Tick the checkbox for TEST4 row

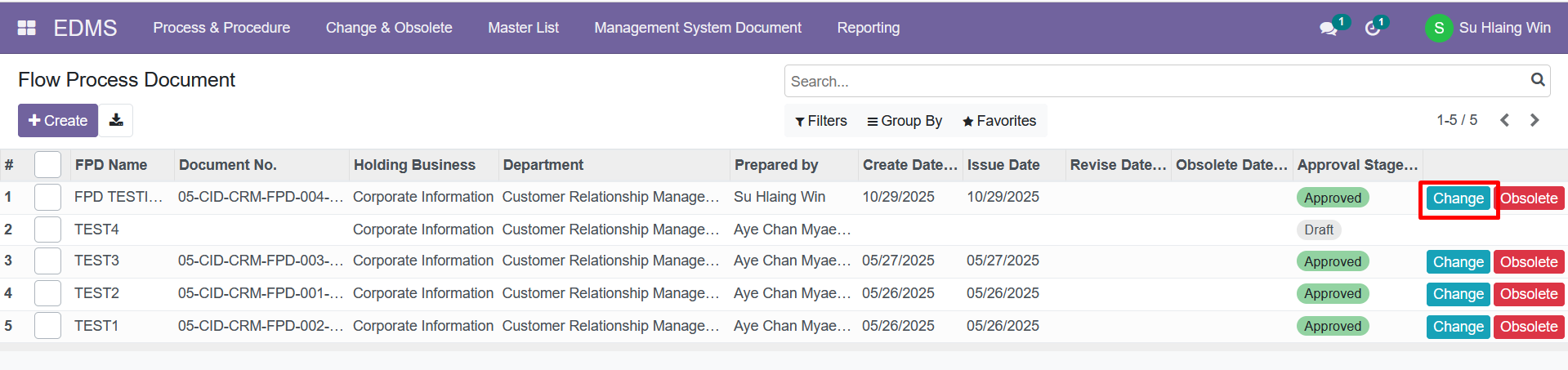(48, 230)
